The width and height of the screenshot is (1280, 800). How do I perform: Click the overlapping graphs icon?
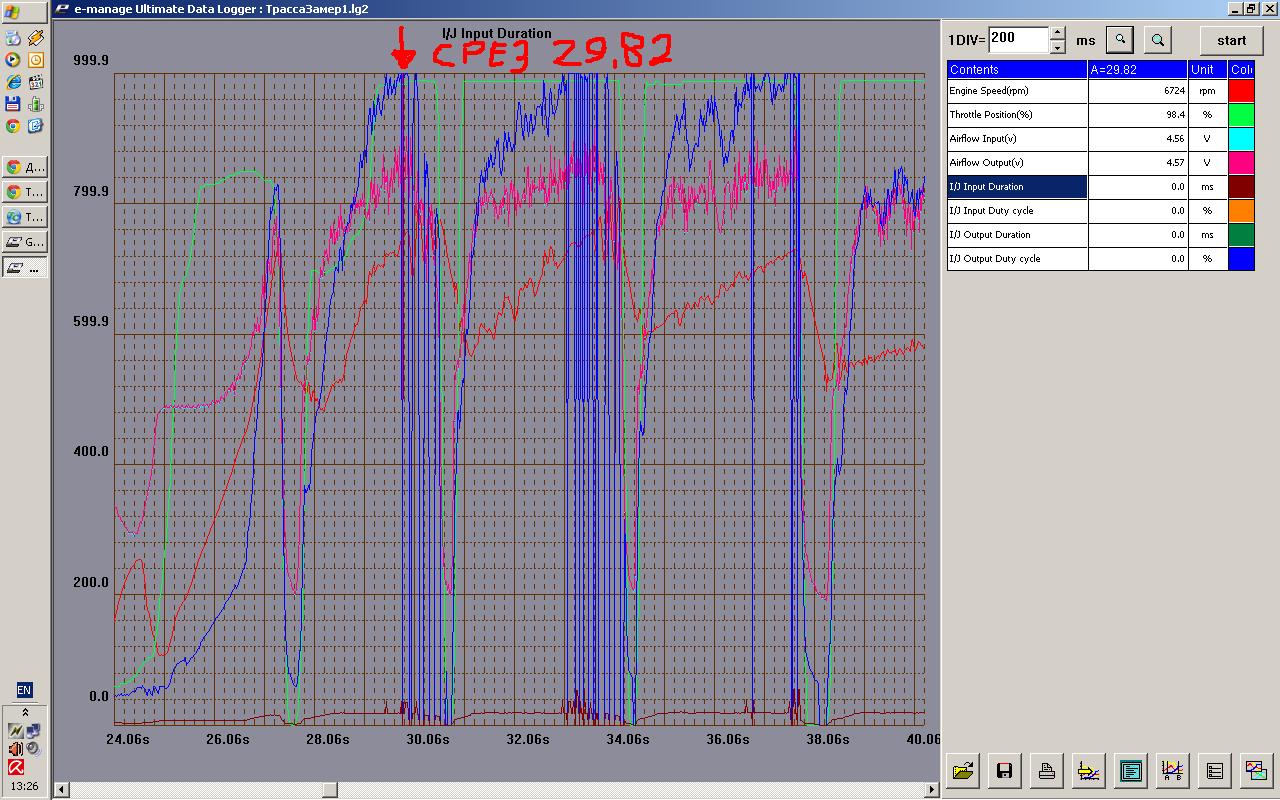1256,770
